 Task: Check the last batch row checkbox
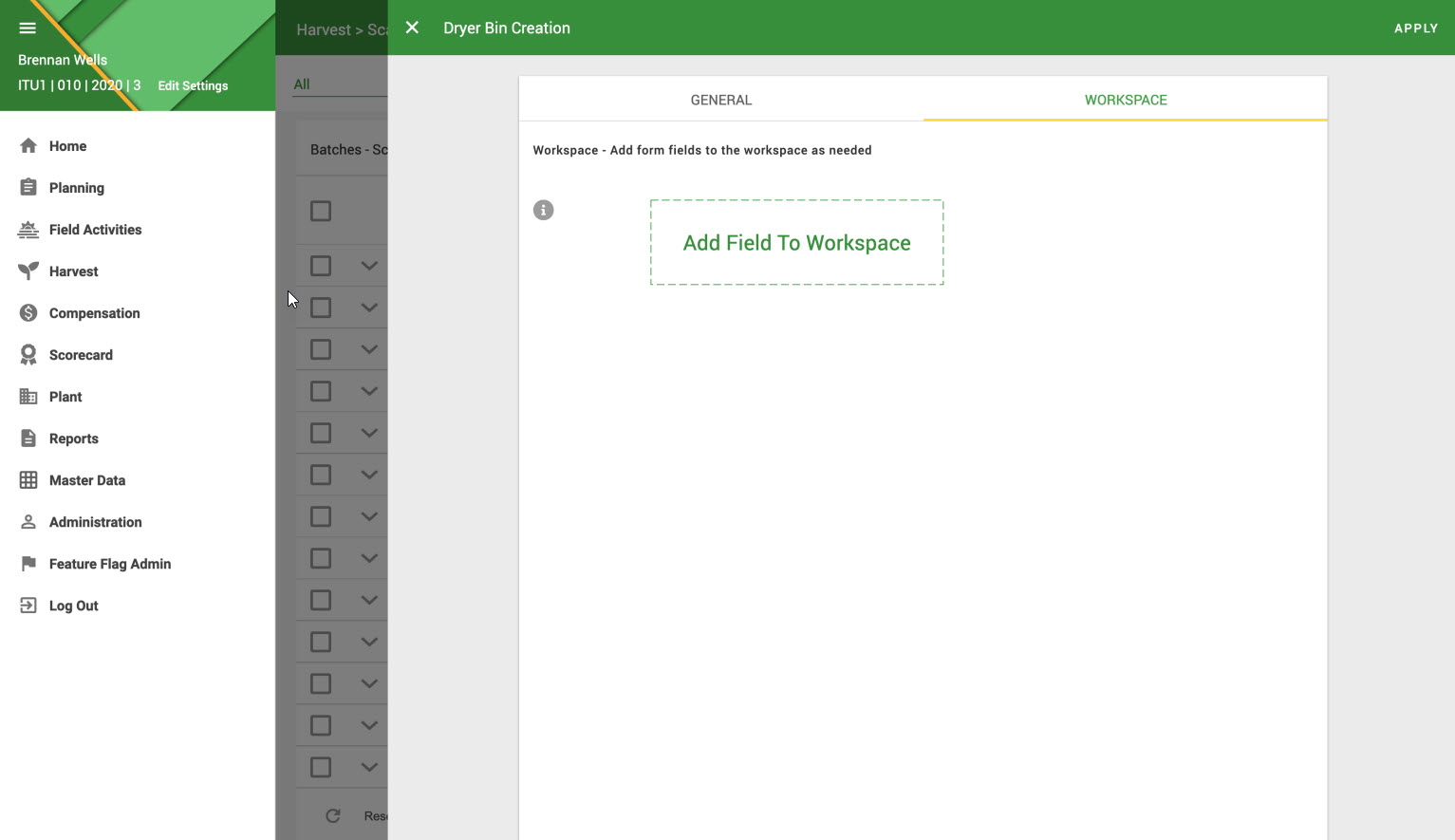click(321, 767)
